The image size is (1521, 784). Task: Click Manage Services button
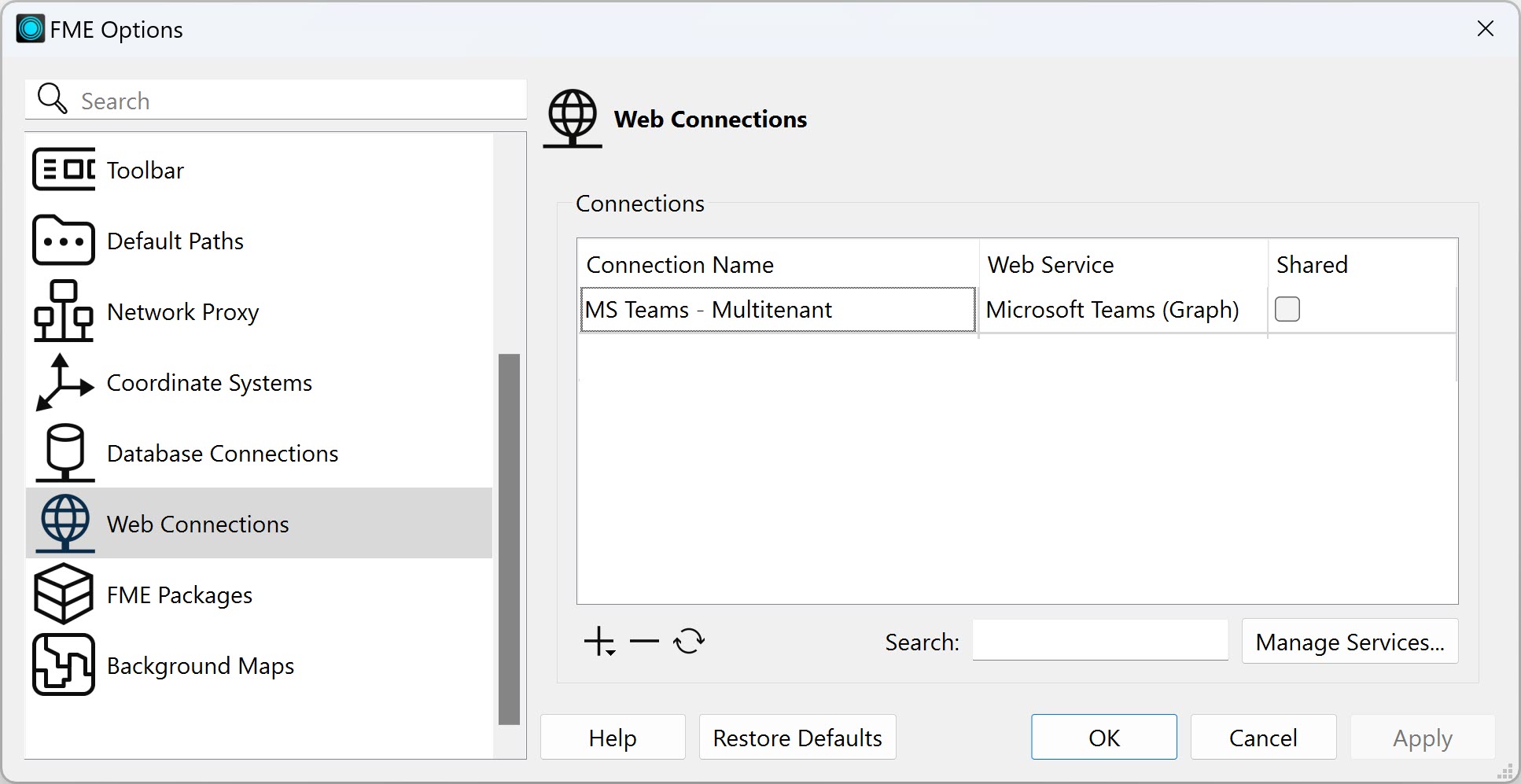1350,642
